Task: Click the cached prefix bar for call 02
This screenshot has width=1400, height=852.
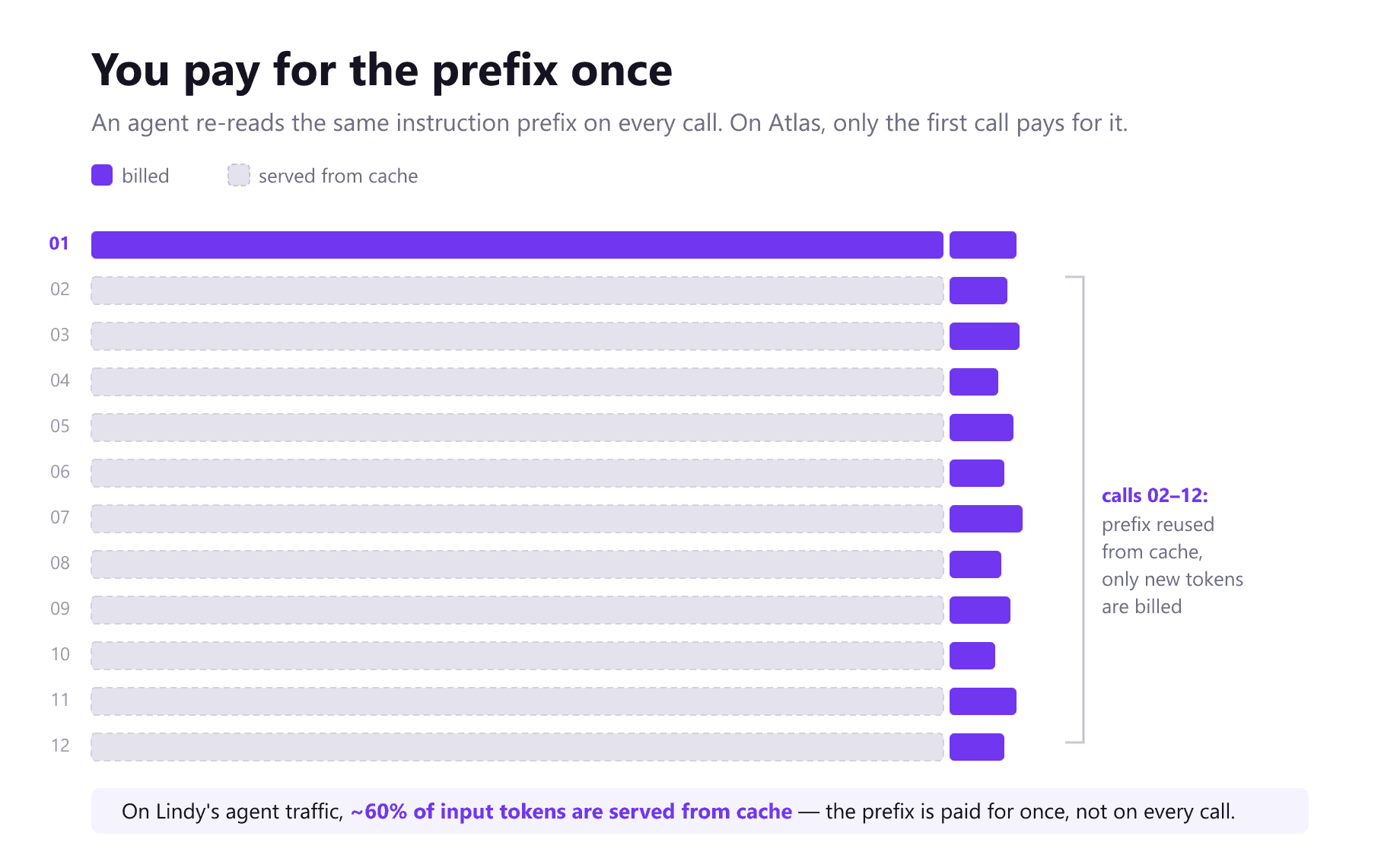Action: [517, 291]
